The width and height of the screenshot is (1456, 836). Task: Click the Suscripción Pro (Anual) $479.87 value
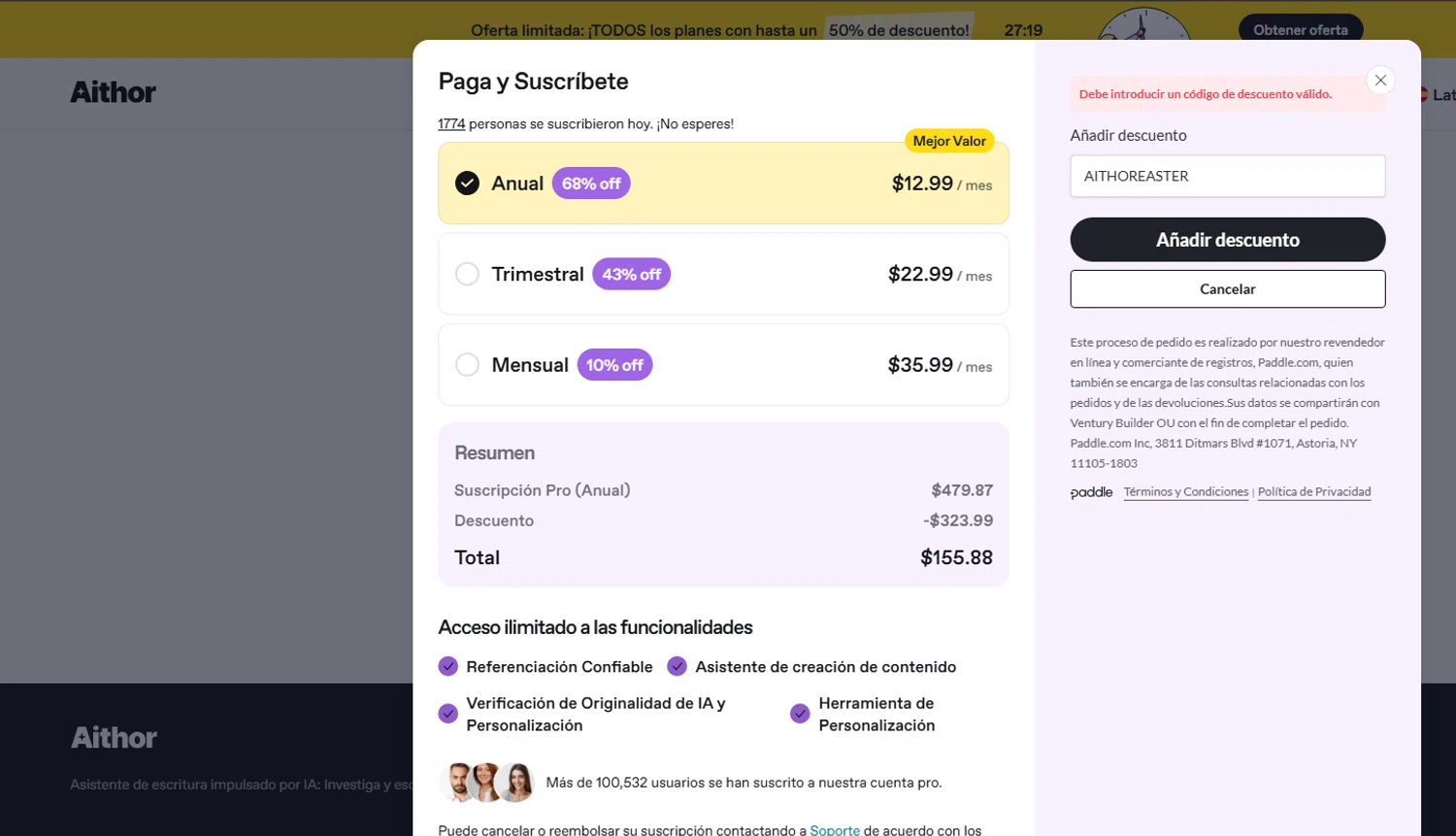(962, 490)
